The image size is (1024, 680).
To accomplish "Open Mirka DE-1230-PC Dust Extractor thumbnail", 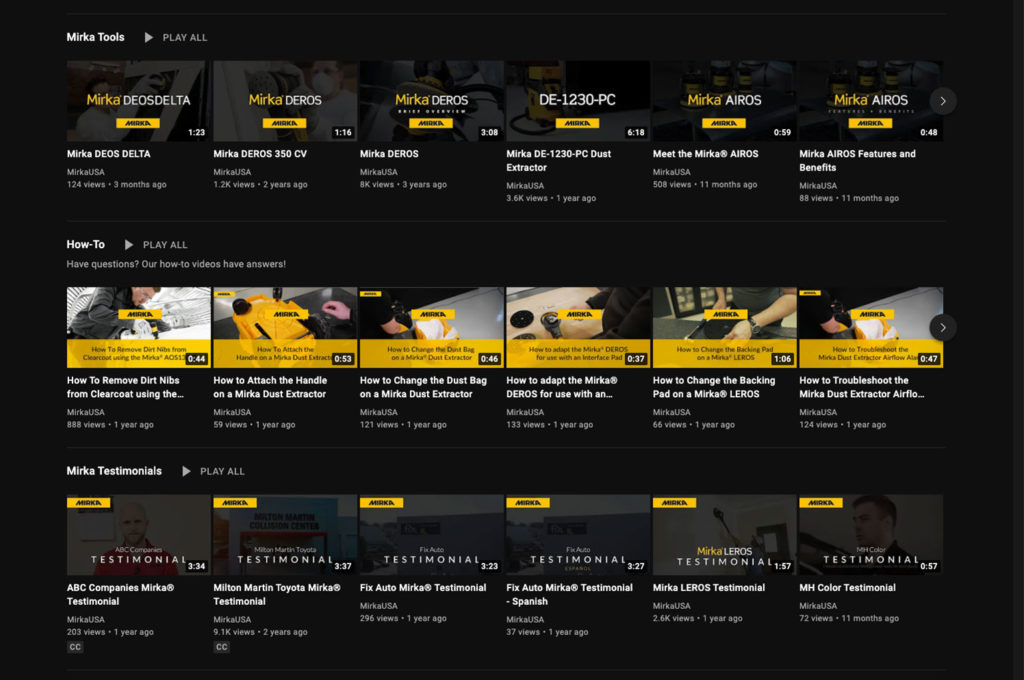I will [x=577, y=101].
